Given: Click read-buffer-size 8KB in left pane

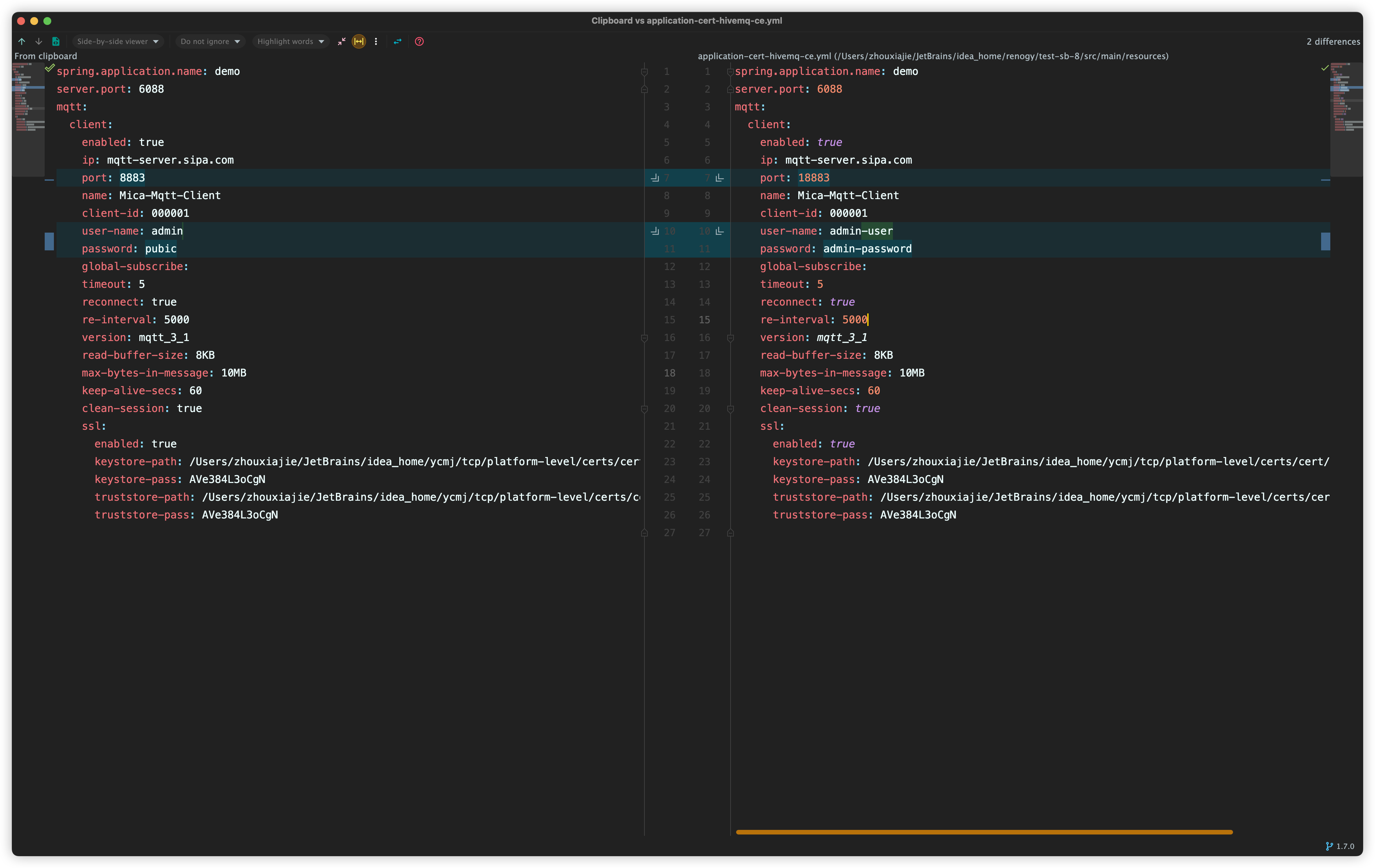Looking at the screenshot, I should [x=205, y=355].
